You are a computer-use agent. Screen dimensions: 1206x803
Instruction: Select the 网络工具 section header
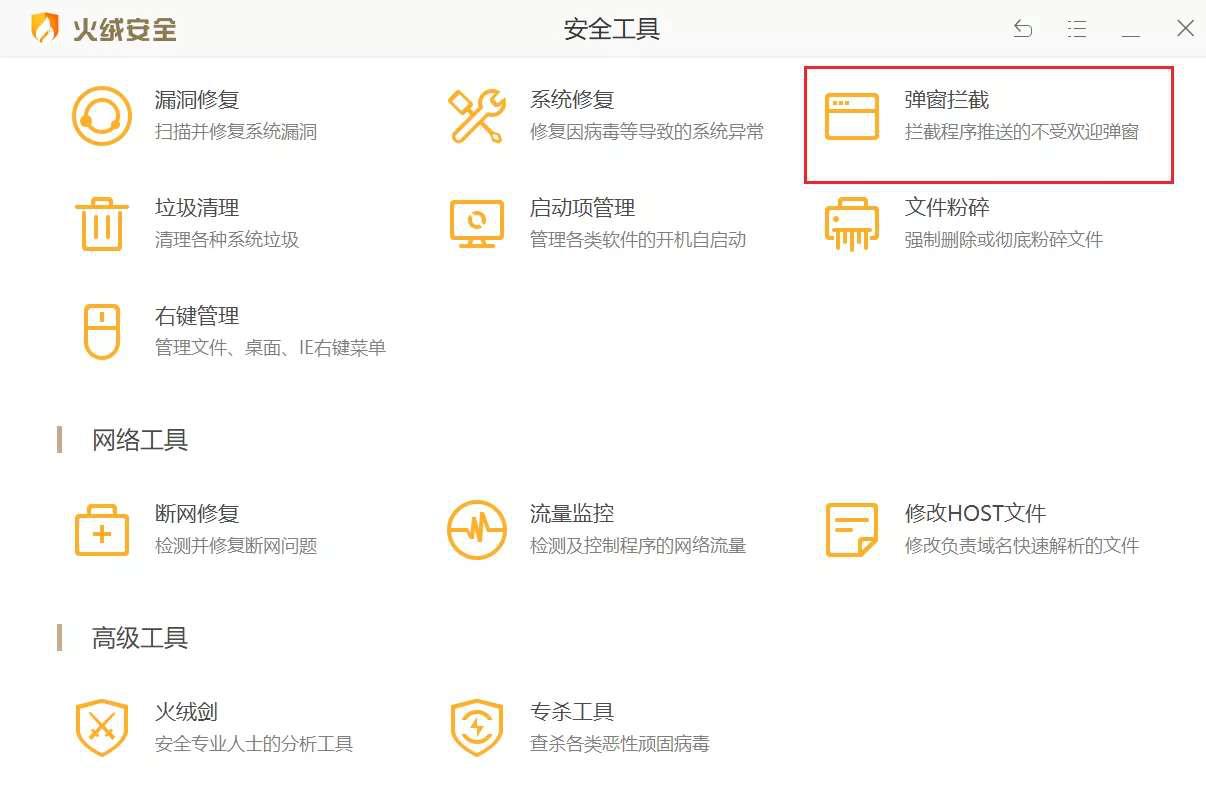point(138,439)
